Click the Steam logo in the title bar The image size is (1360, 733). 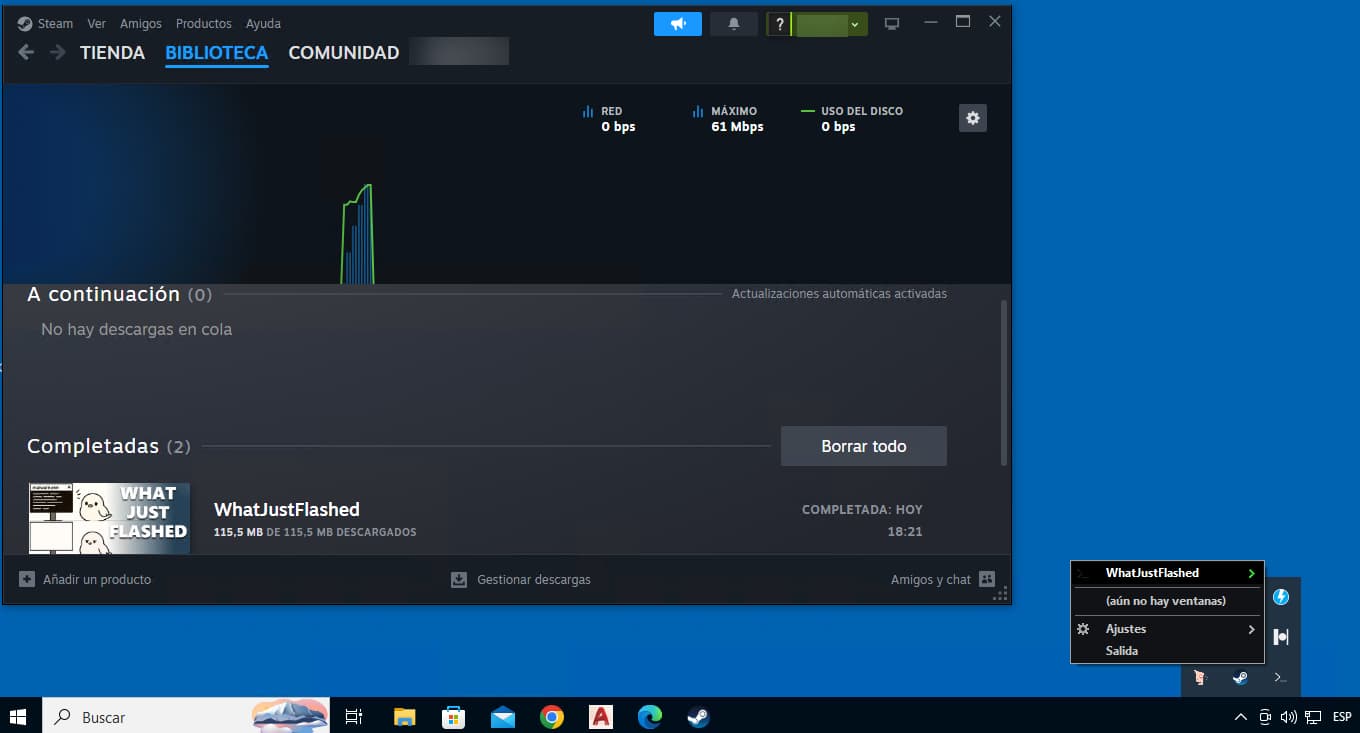[x=25, y=23]
